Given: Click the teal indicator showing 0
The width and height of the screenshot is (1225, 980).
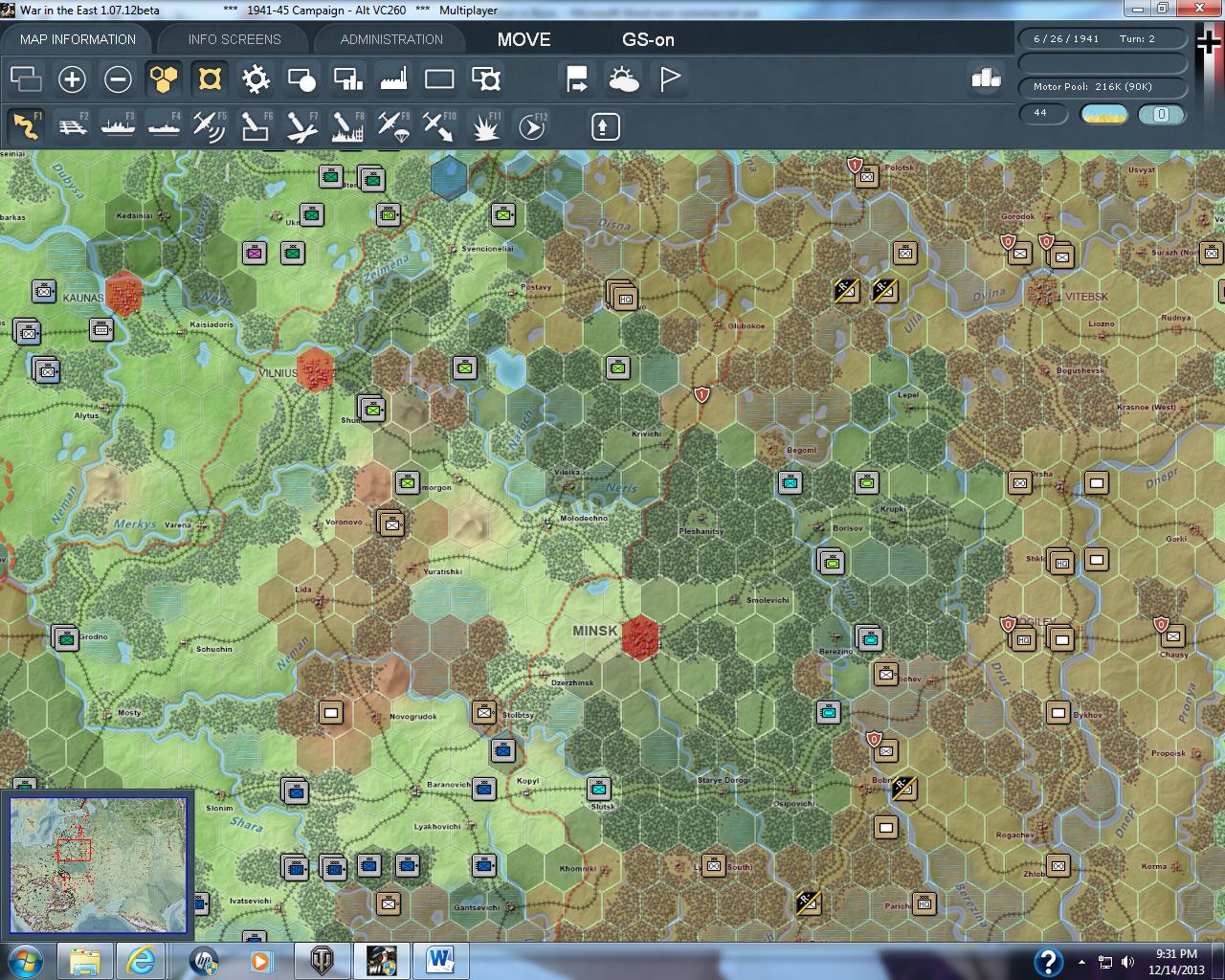Looking at the screenshot, I should coord(1161,114).
